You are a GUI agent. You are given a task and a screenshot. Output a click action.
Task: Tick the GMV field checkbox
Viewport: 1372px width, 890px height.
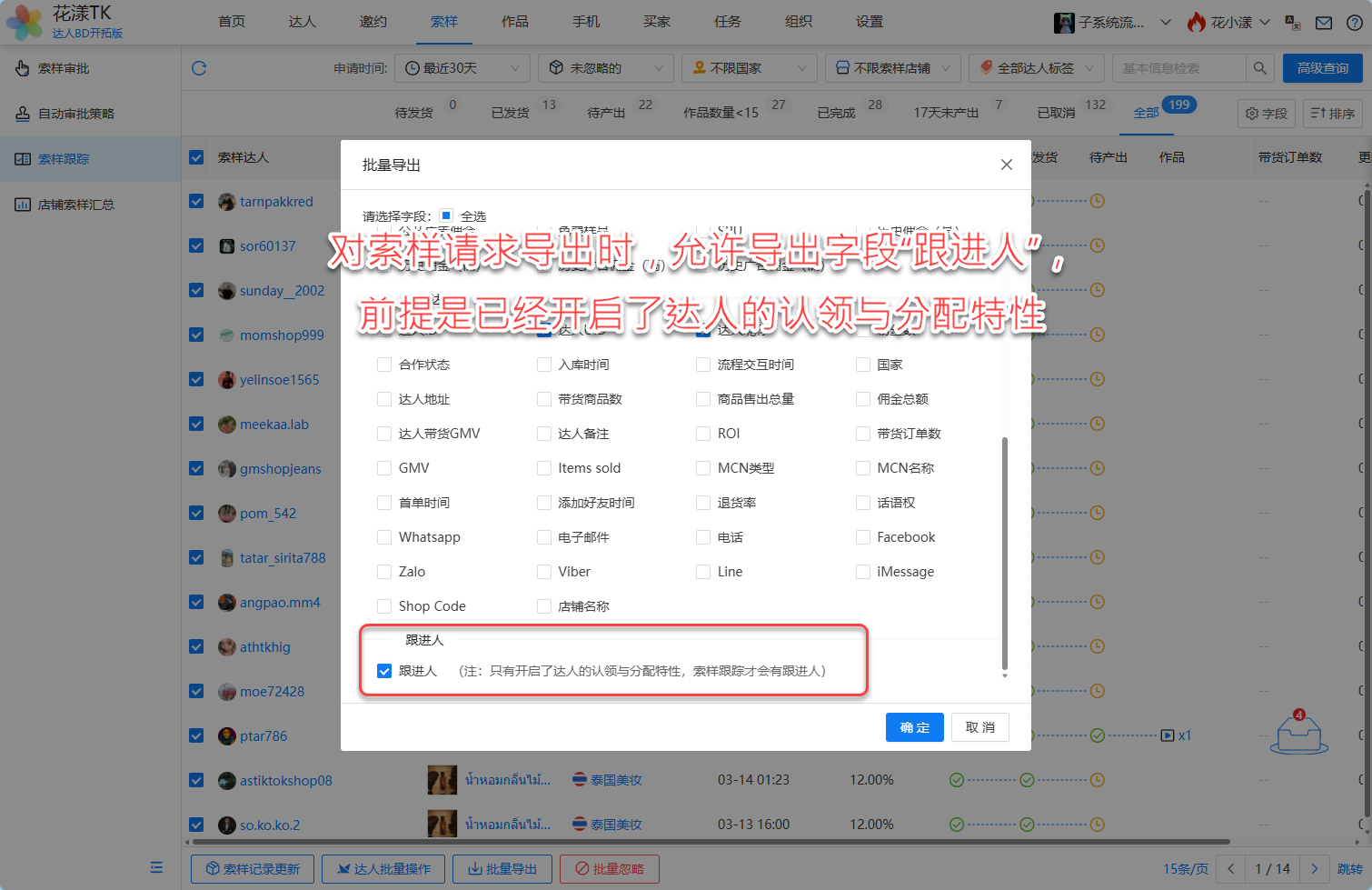click(x=384, y=468)
